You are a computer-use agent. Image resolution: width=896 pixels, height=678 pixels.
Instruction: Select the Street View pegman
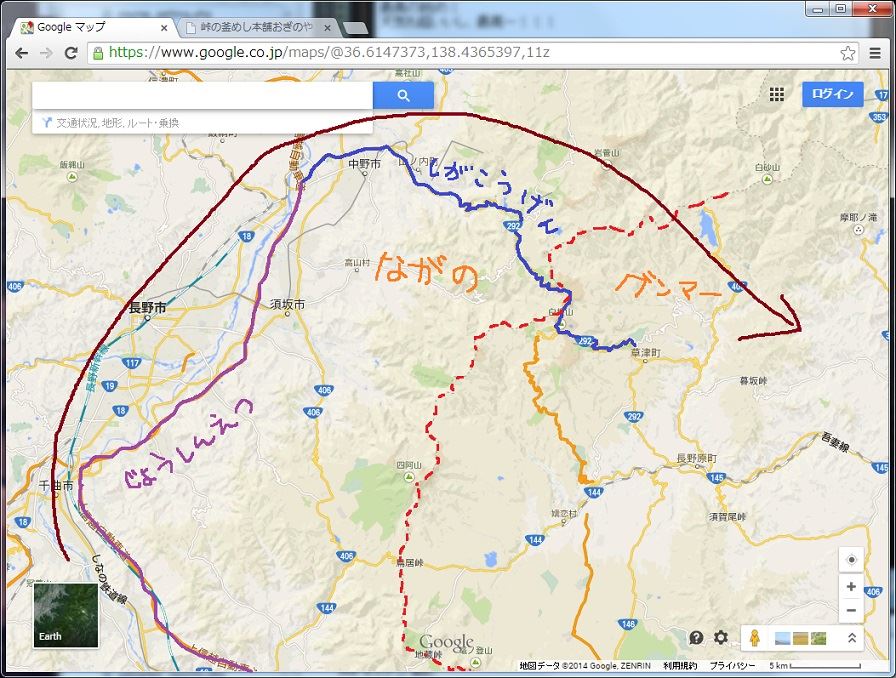coord(755,637)
